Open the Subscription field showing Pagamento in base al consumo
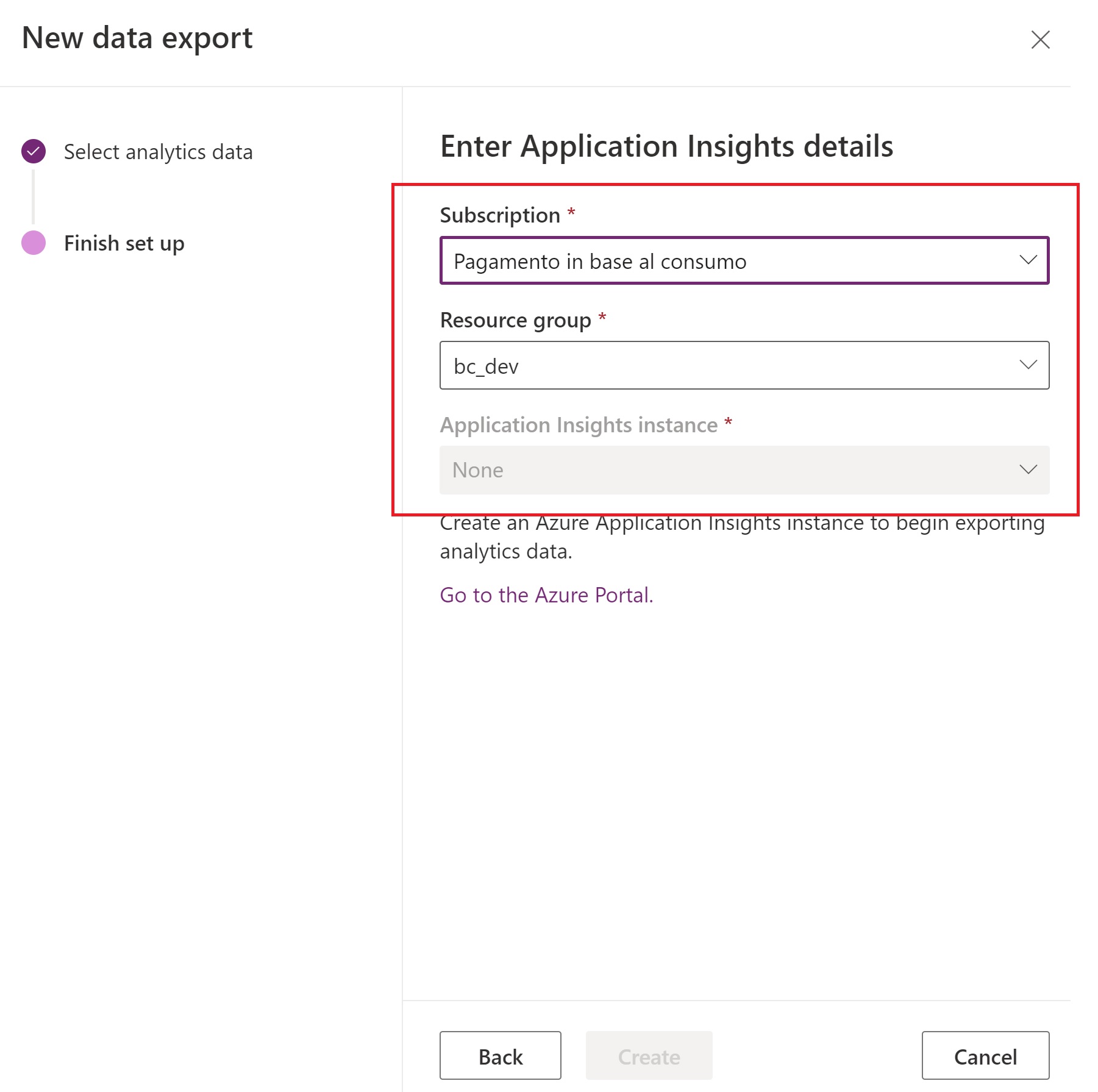This screenshot has height=1092, width=1098. 732,261
